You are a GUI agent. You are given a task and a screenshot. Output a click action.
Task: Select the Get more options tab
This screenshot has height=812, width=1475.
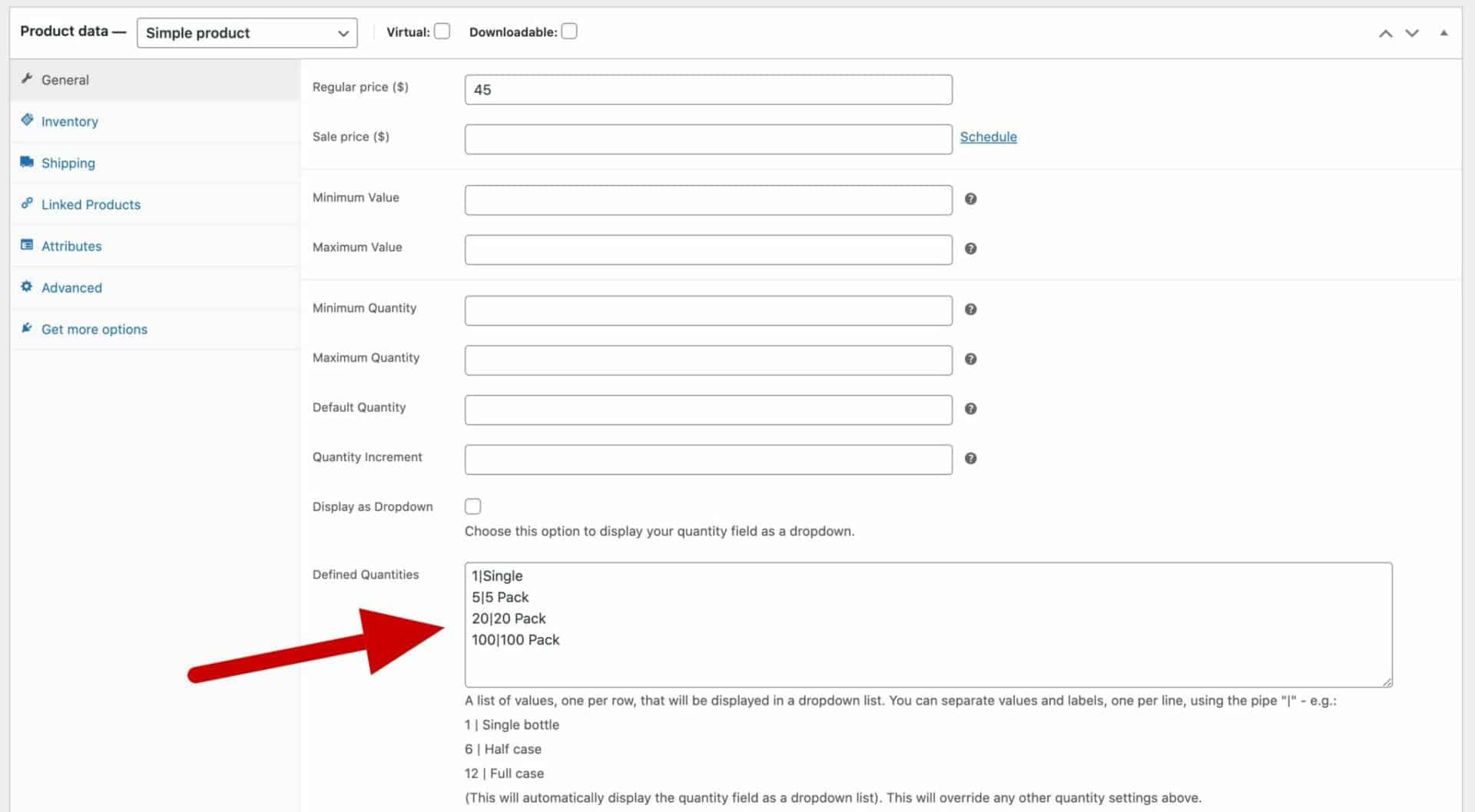(154, 329)
